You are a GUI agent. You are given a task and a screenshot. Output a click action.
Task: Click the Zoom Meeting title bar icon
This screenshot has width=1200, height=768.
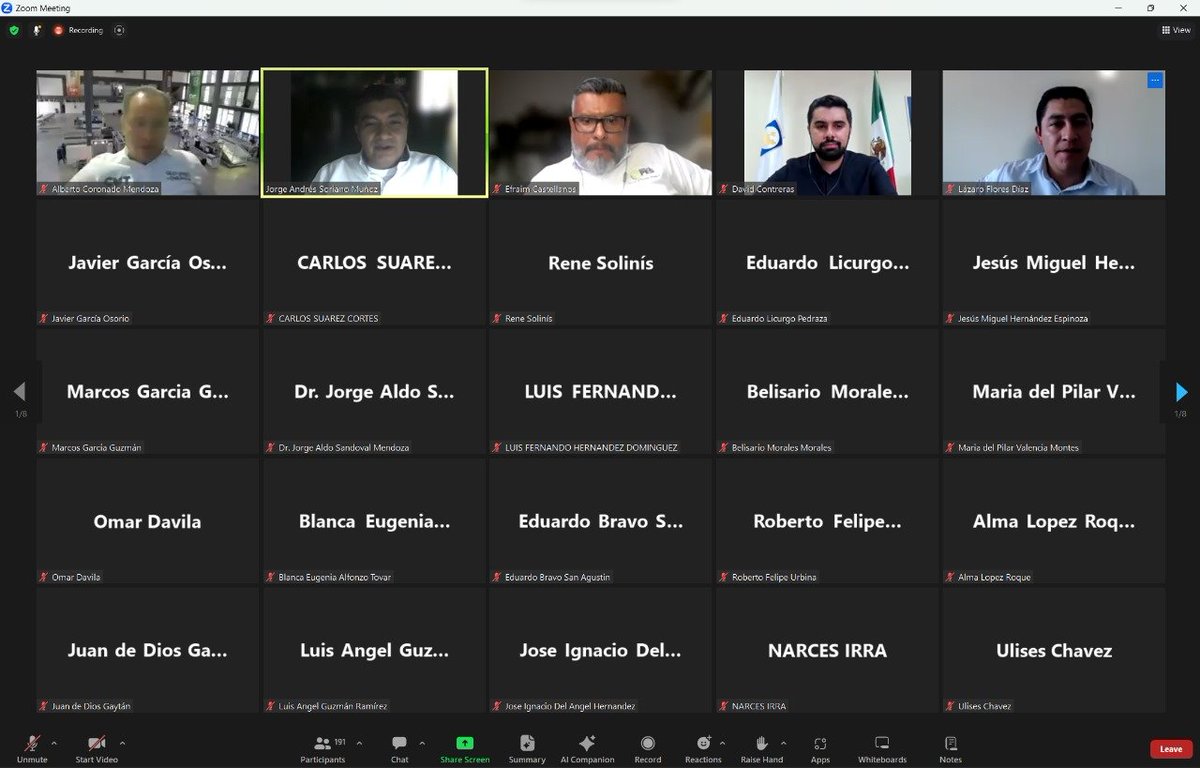[x=7, y=7]
